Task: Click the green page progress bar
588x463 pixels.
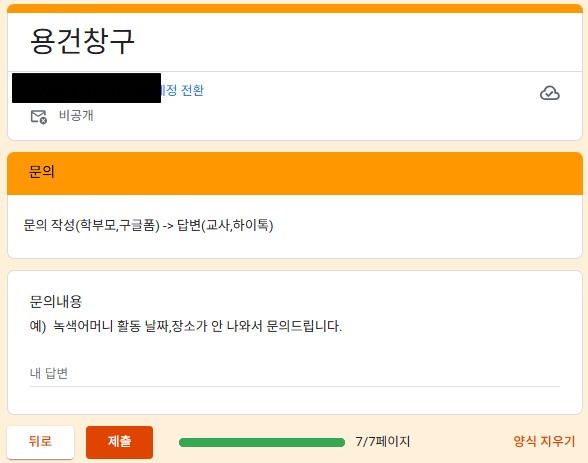Action: tap(262, 442)
